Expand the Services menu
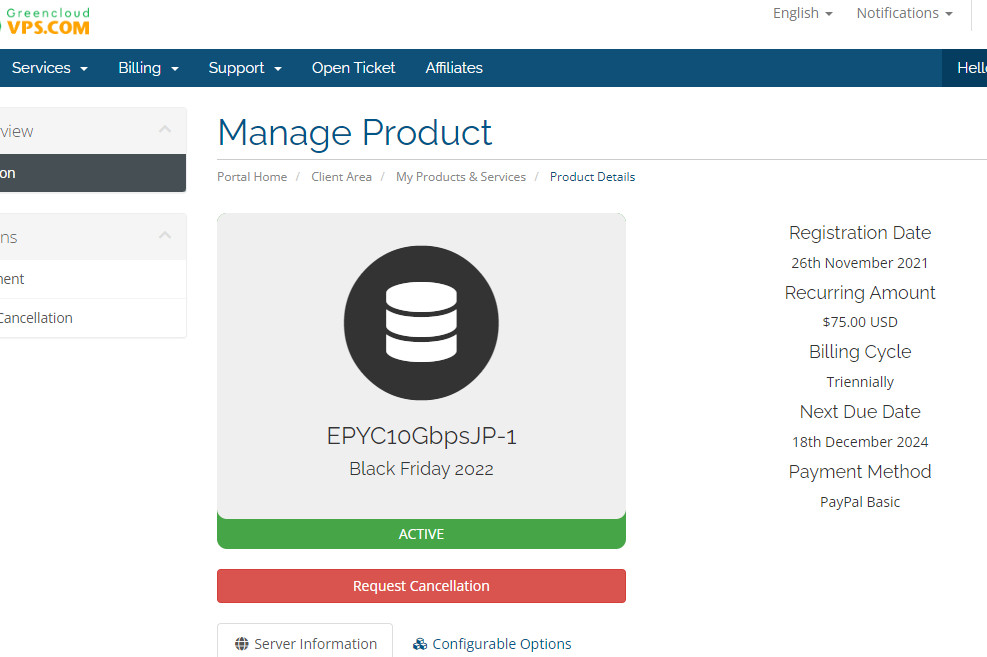Screen dimensions: 987x657 point(50,68)
